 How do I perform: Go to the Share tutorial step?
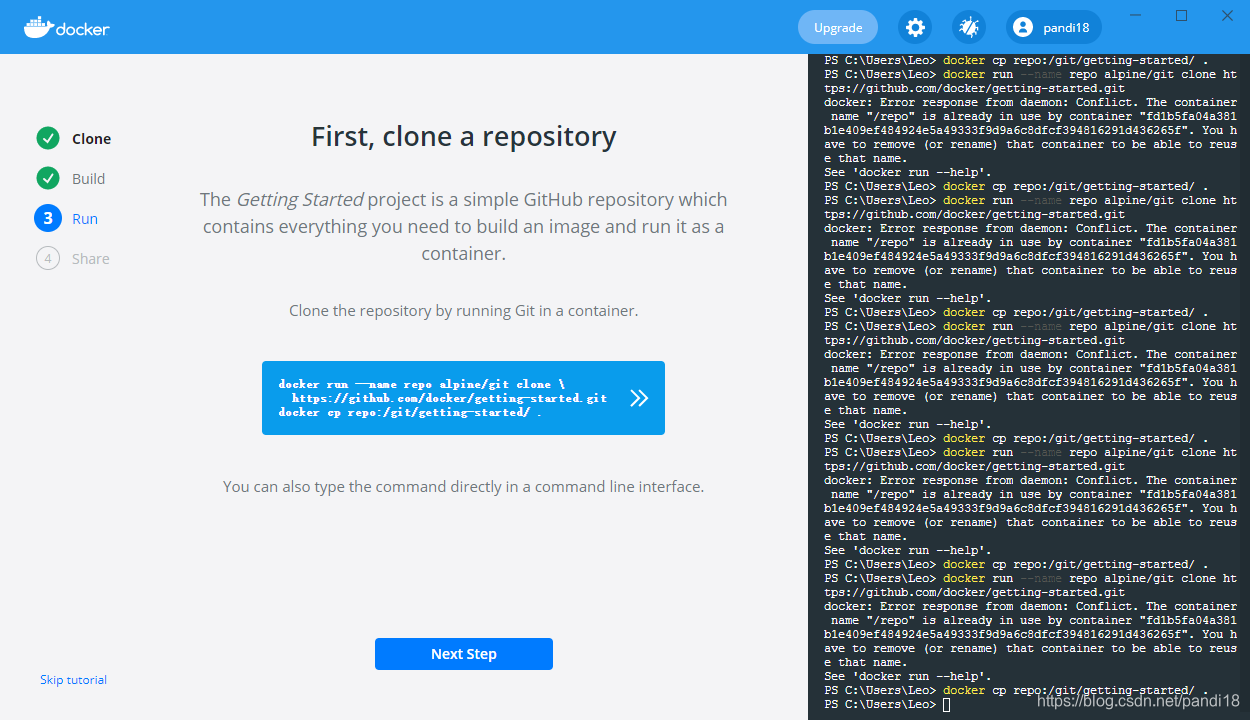[x=91, y=259]
